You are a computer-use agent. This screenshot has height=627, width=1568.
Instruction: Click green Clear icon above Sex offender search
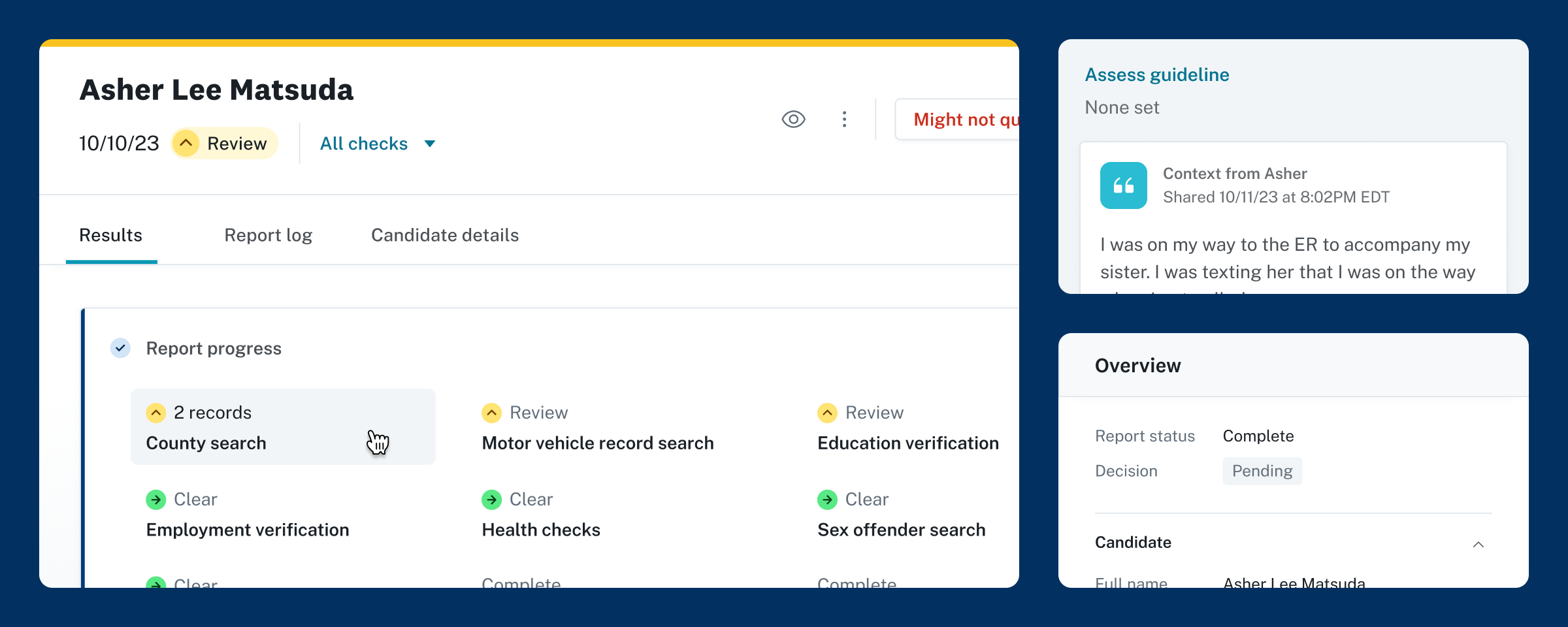coord(827,500)
